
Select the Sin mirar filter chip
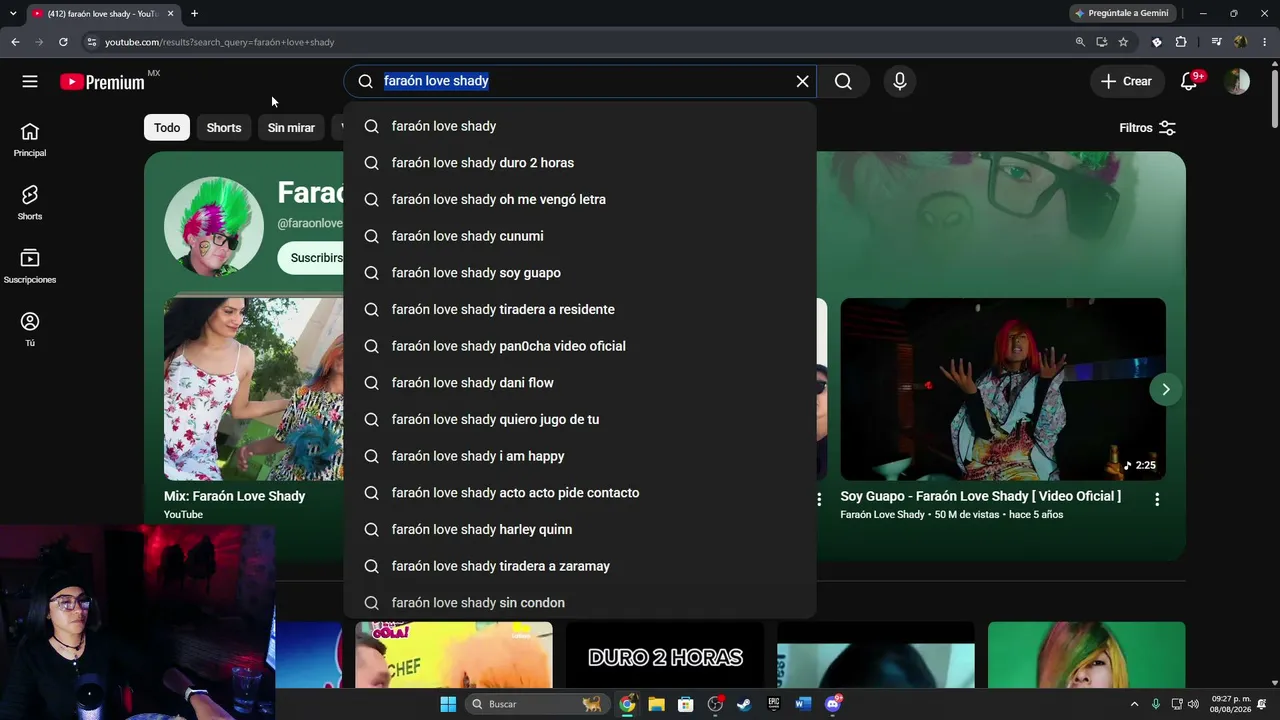[291, 128]
